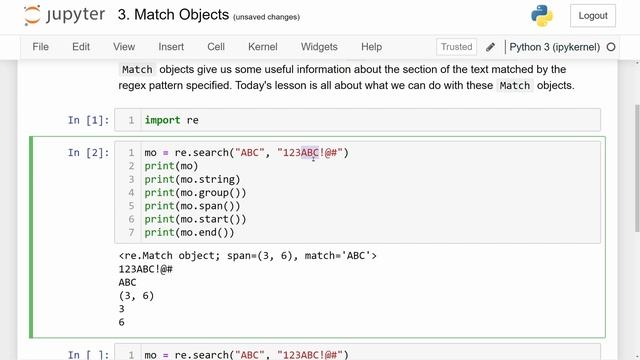Open the File menu
Image resolution: width=640 pixels, height=360 pixels.
tap(40, 47)
